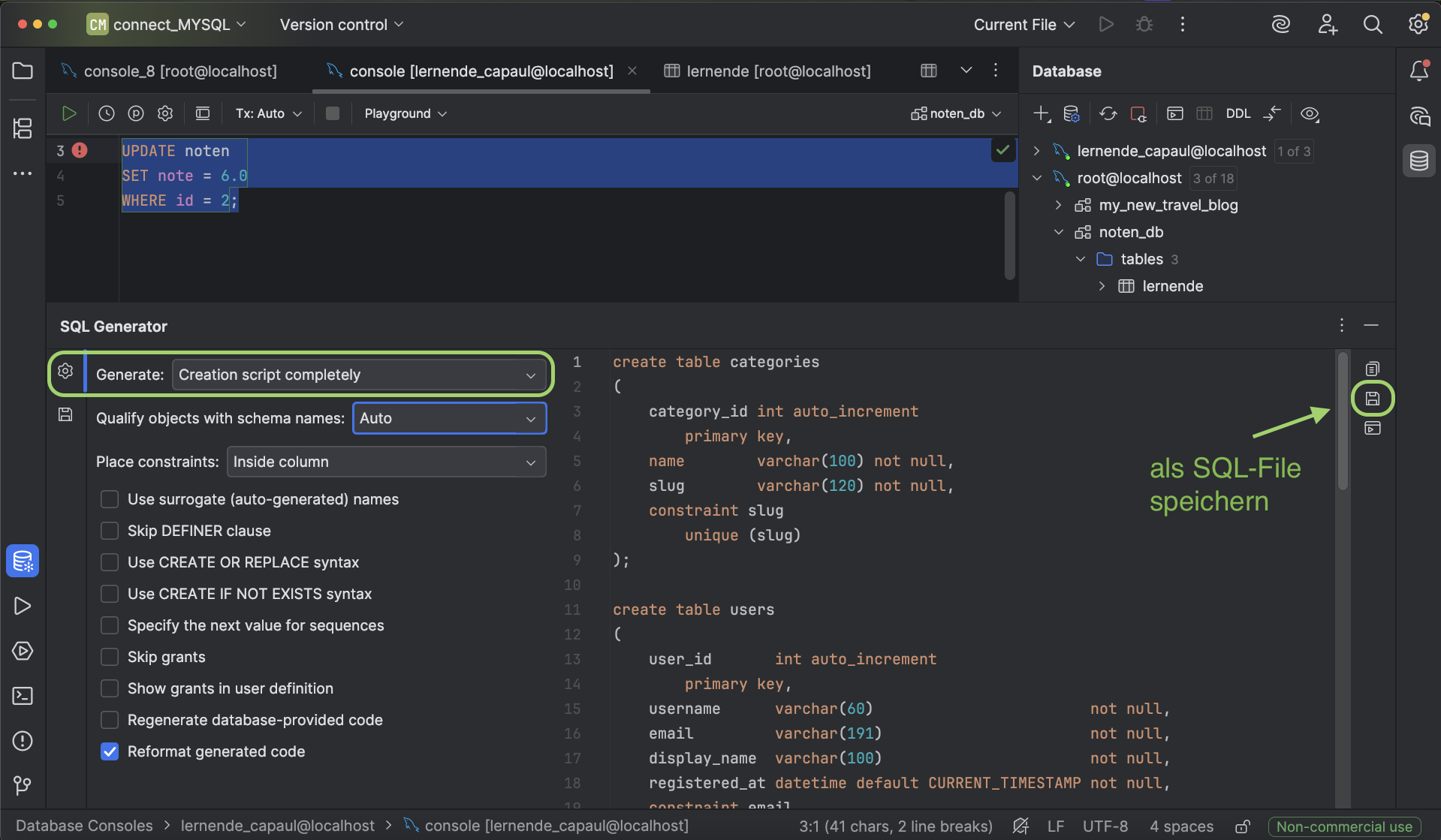
Task: Enable Skip DEFINER clause checkbox
Action: (x=110, y=531)
